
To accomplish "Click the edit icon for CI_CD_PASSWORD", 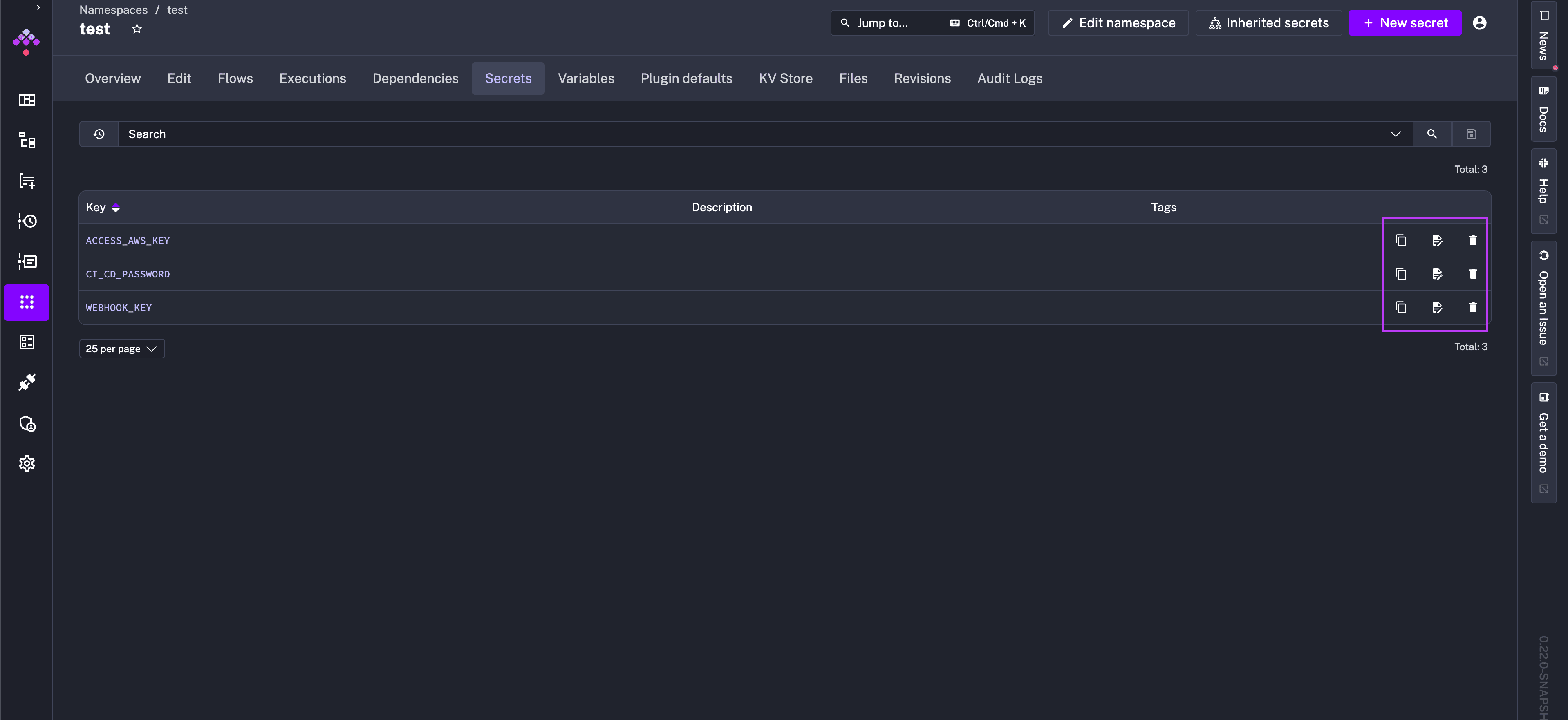I will 1437,274.
